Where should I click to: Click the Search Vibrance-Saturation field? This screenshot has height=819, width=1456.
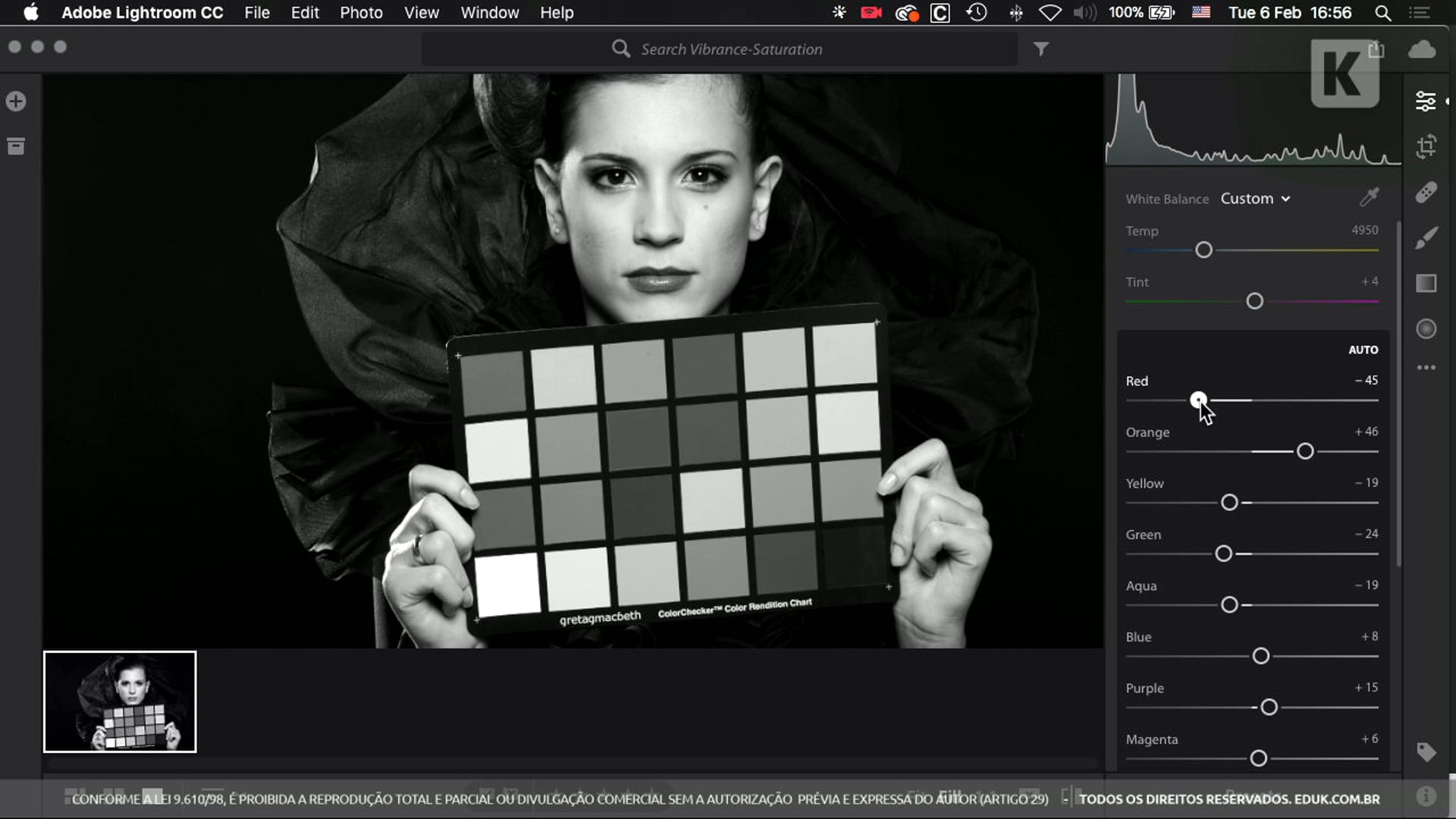[x=731, y=49]
